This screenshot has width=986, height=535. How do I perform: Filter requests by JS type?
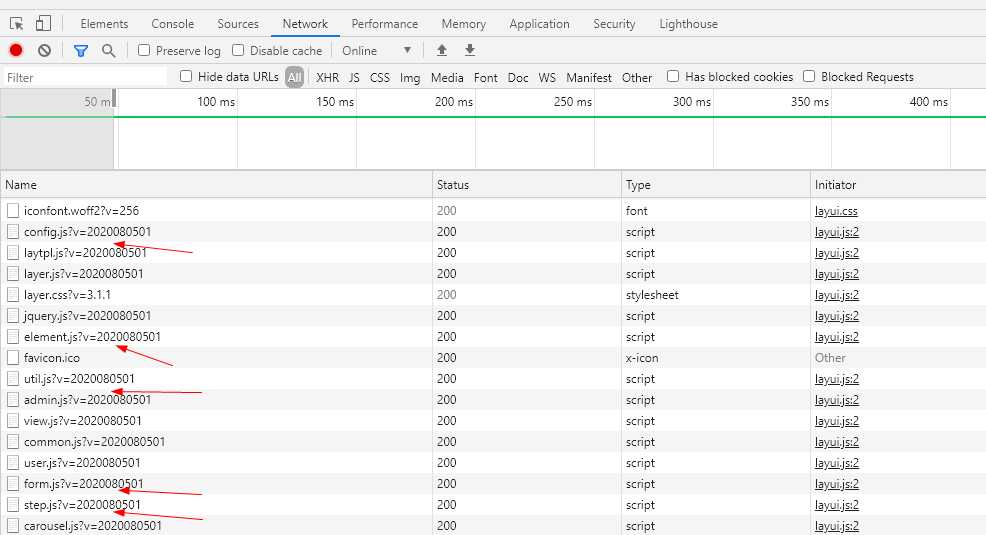point(354,77)
